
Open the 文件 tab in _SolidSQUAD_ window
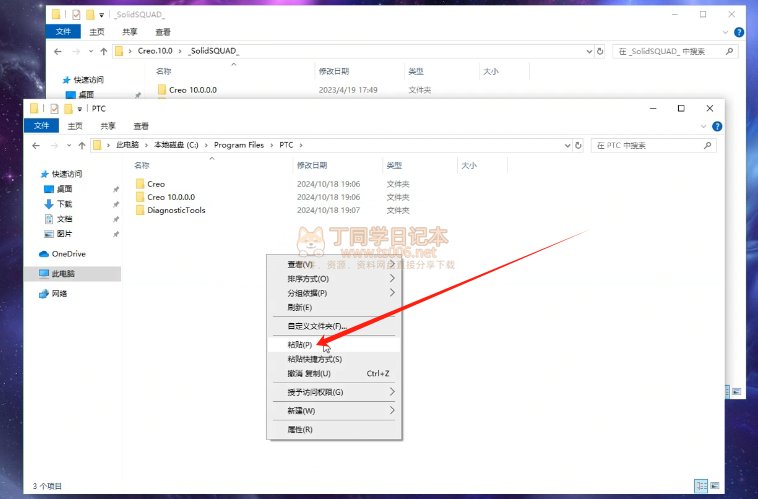tap(63, 31)
